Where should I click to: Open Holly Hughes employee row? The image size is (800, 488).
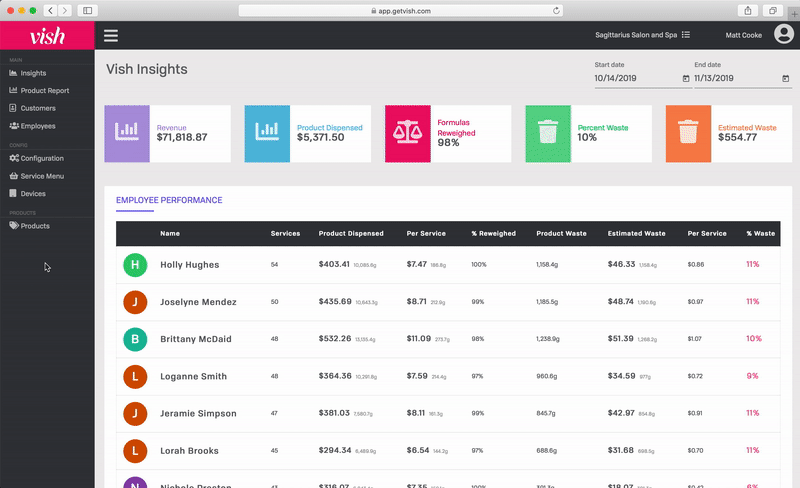(190, 265)
